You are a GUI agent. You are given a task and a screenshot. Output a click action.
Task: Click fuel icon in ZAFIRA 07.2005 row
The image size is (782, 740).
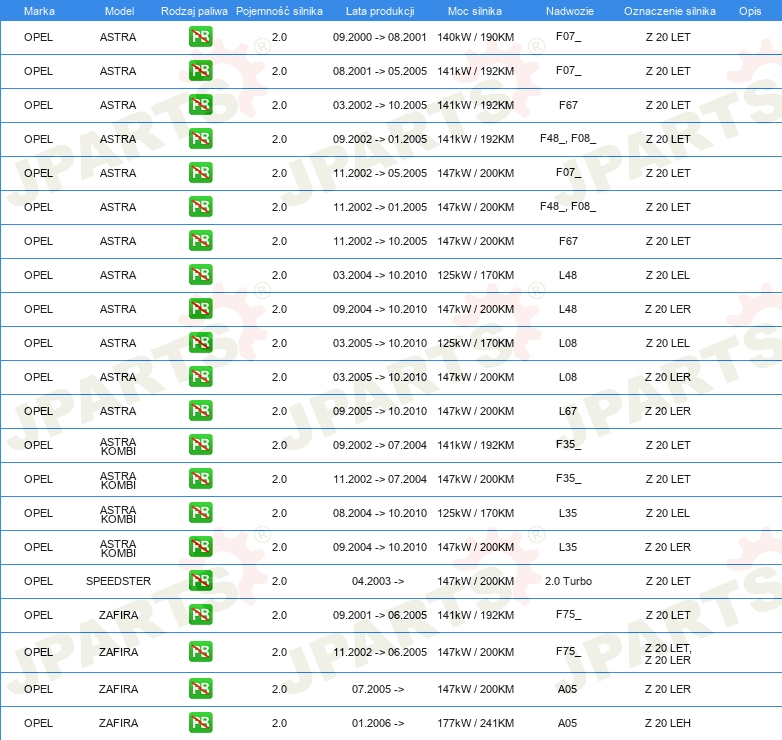[200, 689]
